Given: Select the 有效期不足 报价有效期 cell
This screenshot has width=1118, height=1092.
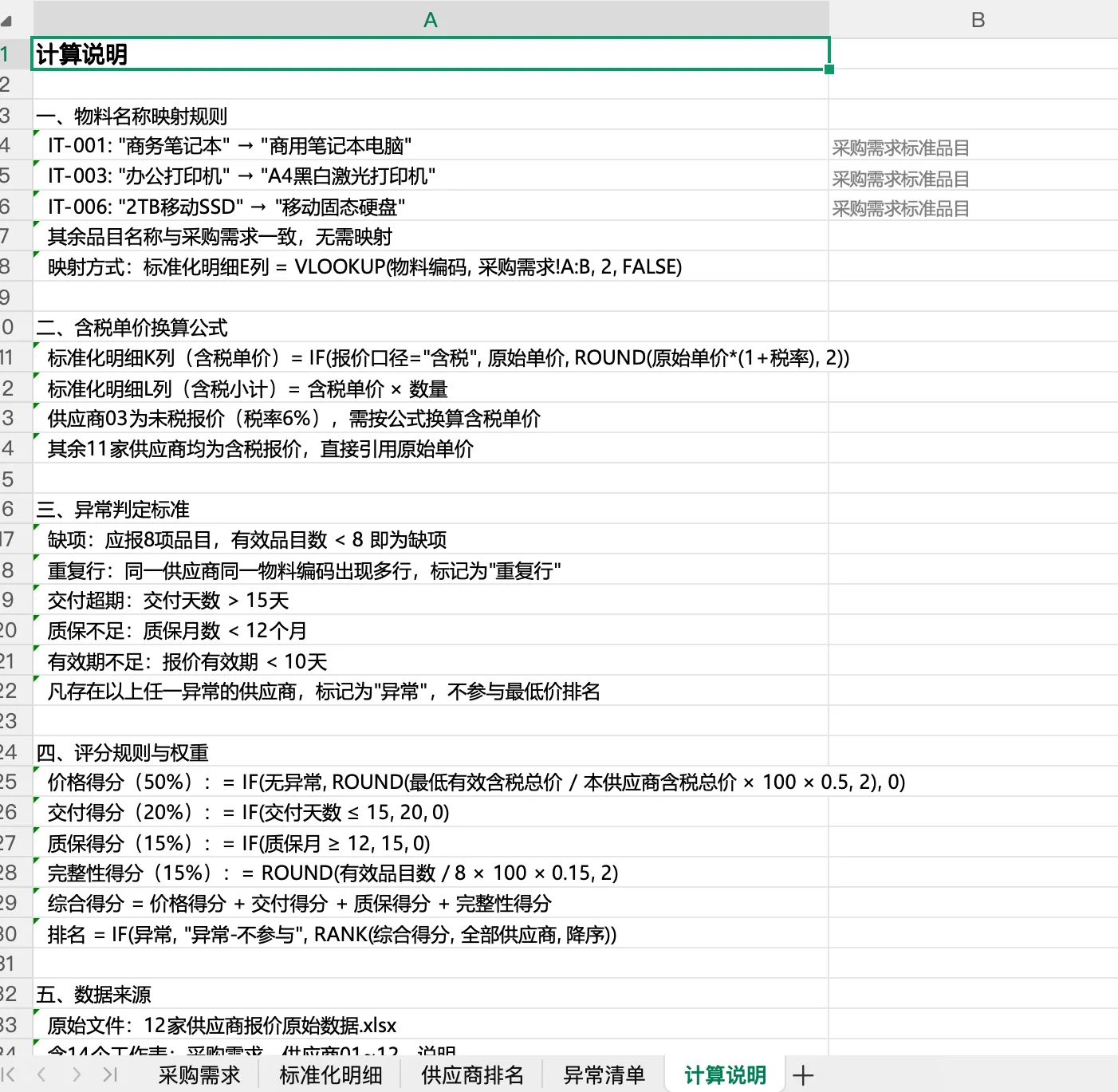Looking at the screenshot, I should tap(431, 661).
